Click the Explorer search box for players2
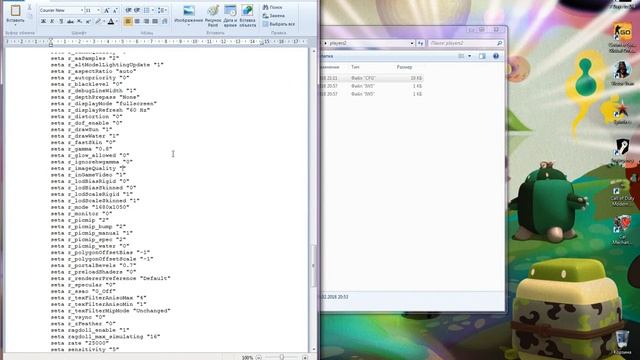 (465, 43)
